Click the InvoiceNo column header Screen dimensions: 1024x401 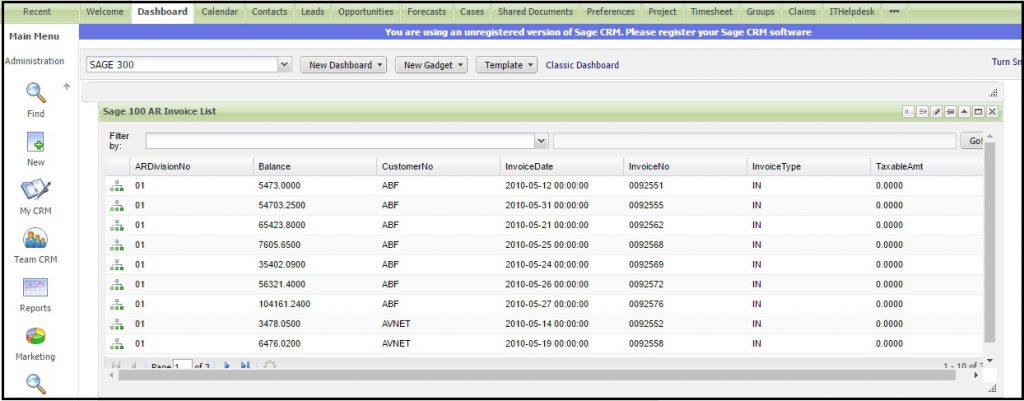click(x=685, y=167)
